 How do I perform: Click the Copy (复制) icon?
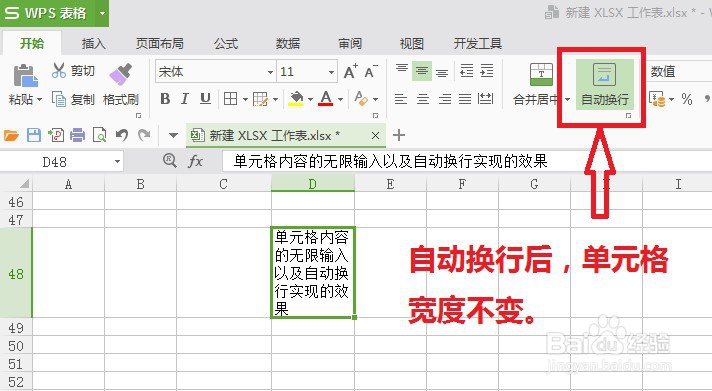click(x=59, y=99)
